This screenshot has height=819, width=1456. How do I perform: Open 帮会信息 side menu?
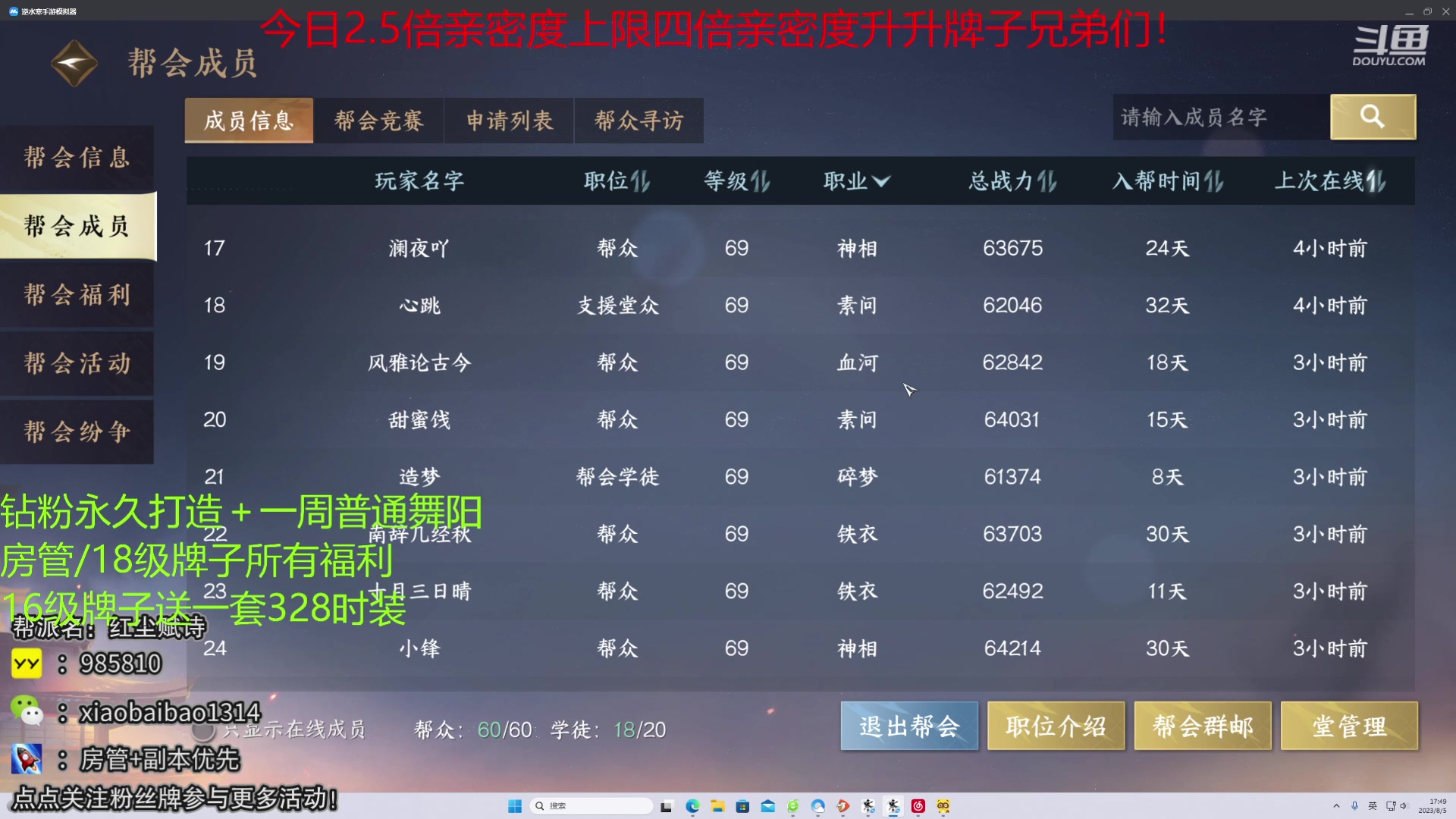(77, 158)
